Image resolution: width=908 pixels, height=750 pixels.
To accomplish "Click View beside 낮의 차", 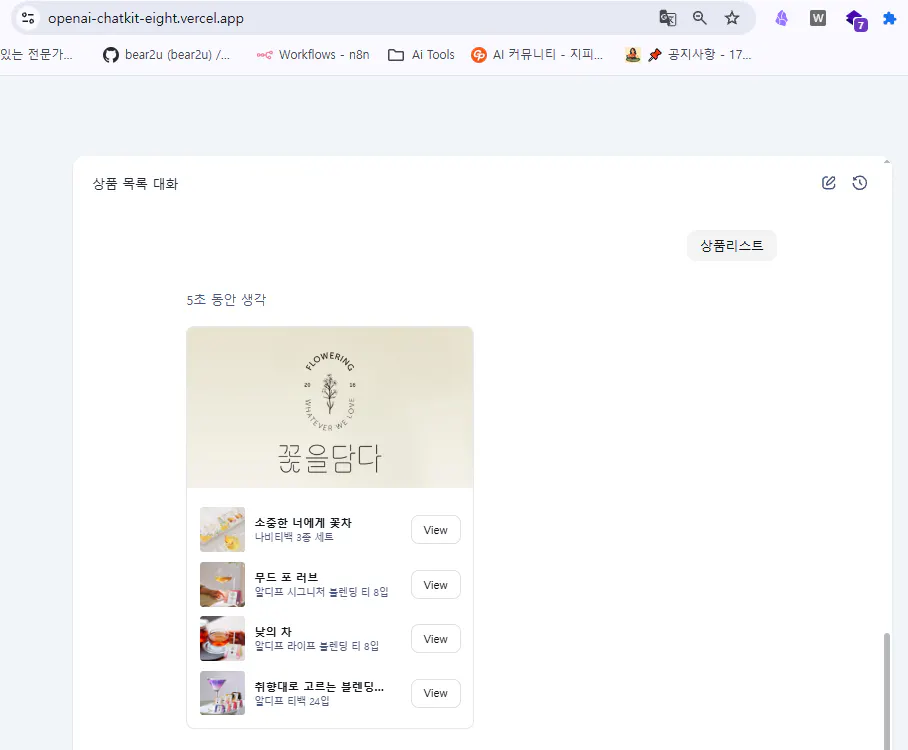I will tap(435, 638).
